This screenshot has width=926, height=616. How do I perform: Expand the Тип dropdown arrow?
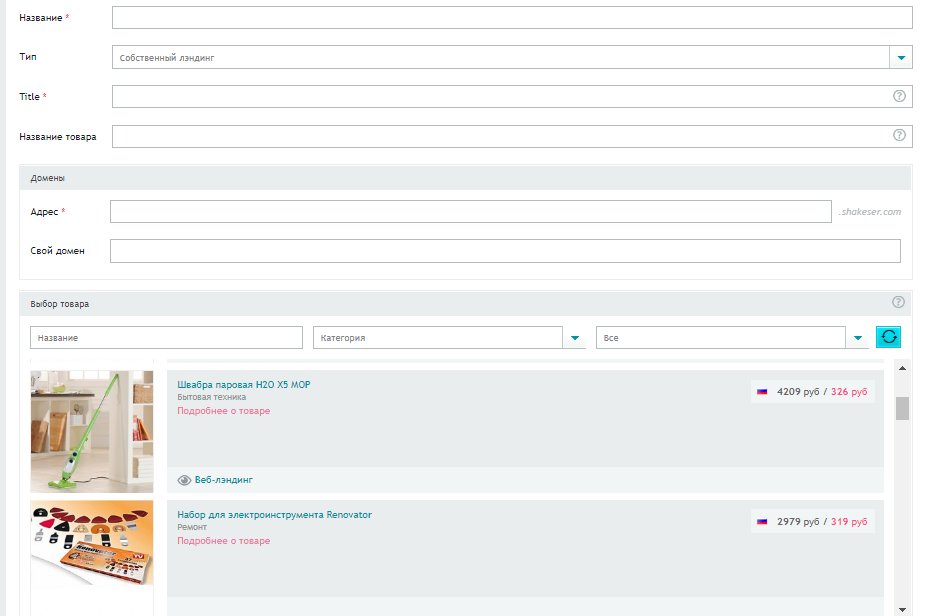click(x=901, y=58)
